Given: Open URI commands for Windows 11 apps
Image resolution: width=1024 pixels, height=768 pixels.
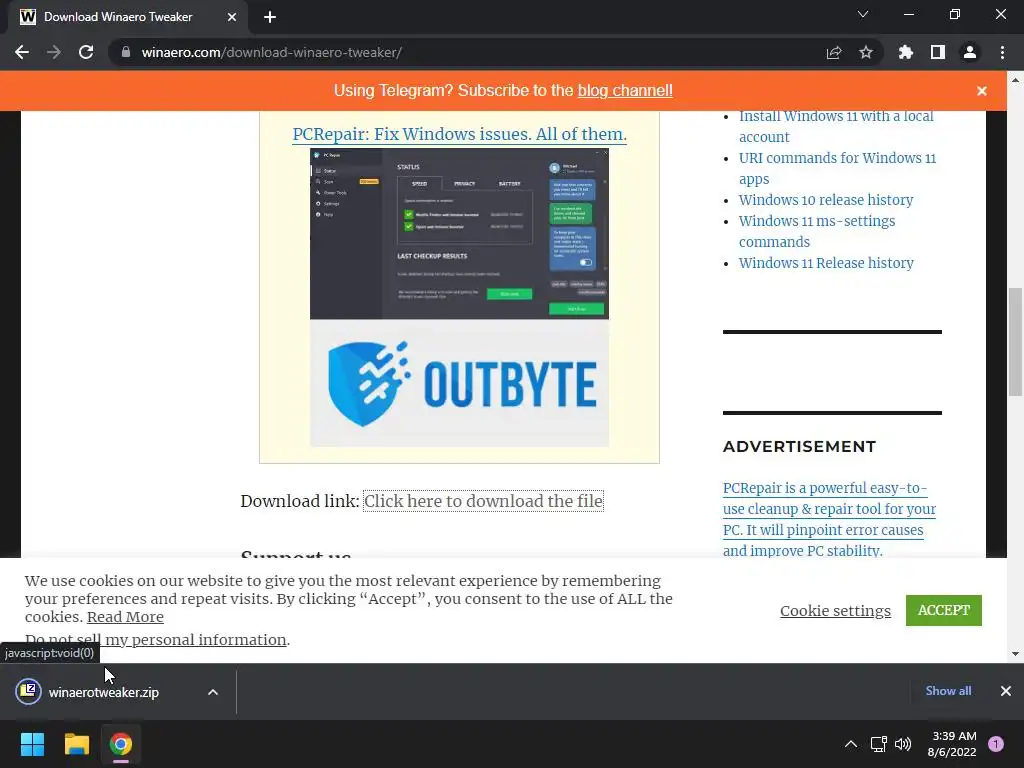Looking at the screenshot, I should pyautogui.click(x=837, y=168).
